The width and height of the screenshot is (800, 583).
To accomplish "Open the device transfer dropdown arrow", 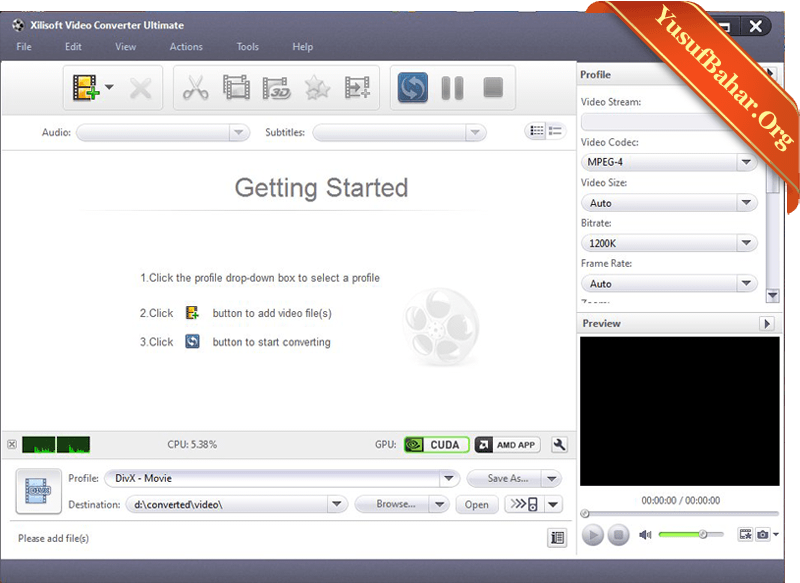I will click(x=553, y=504).
